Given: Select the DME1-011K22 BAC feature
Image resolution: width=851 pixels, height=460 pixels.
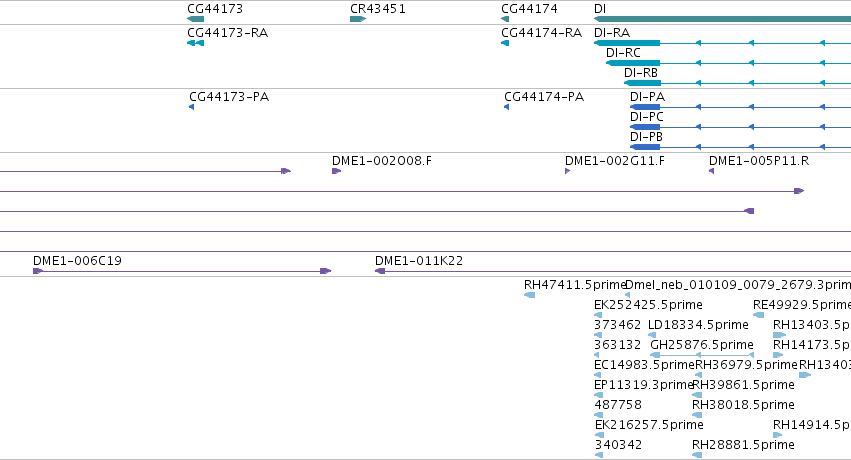Looking at the screenshot, I should coord(613,271).
